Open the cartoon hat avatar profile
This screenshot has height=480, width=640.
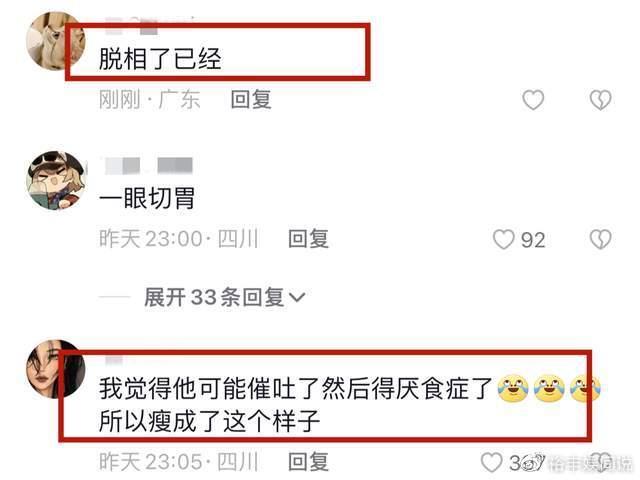[x=56, y=180]
